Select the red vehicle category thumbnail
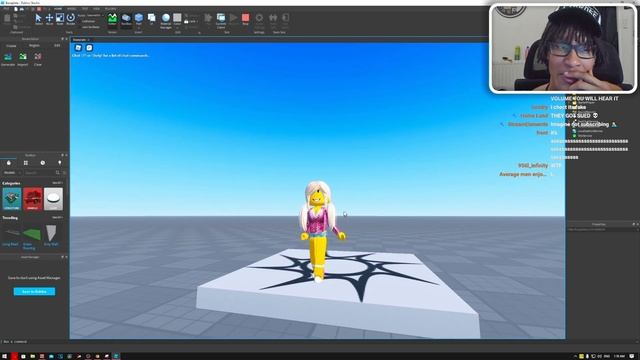Screen dimensions: 640x360 [x=33, y=199]
